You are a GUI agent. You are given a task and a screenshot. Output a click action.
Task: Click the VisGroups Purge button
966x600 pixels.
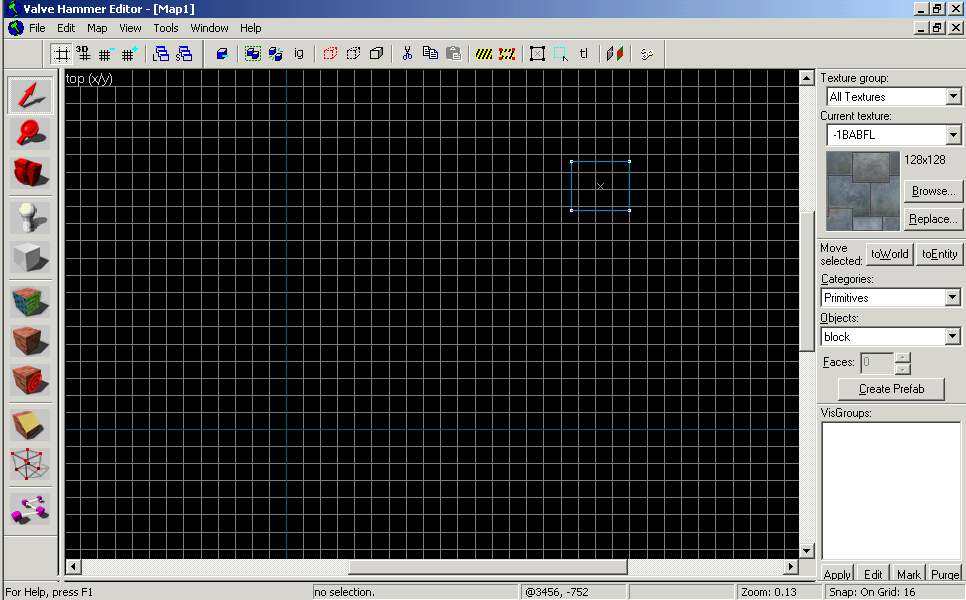click(945, 574)
